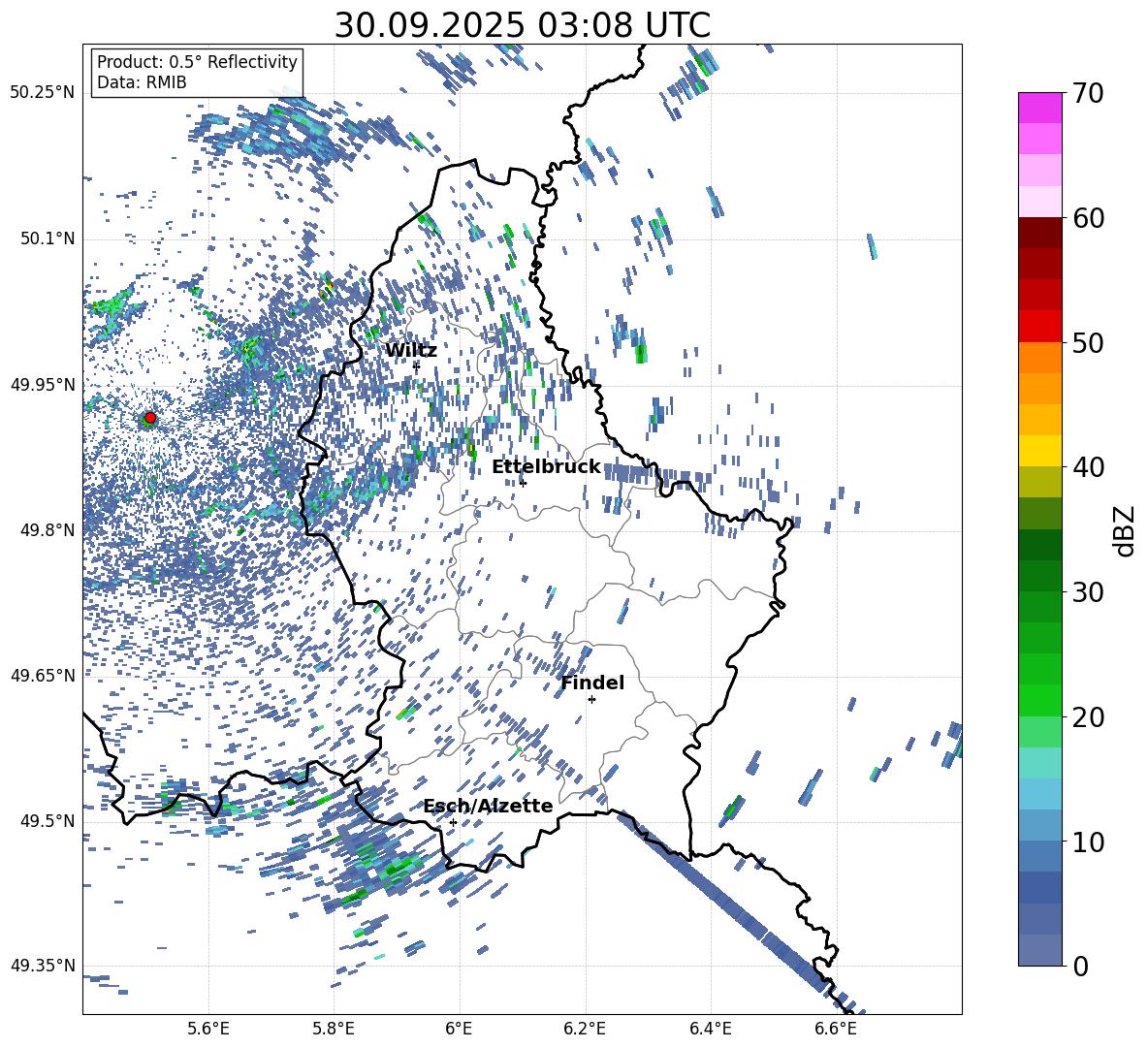Click the dark green colorbar segment near 30

(1039, 576)
